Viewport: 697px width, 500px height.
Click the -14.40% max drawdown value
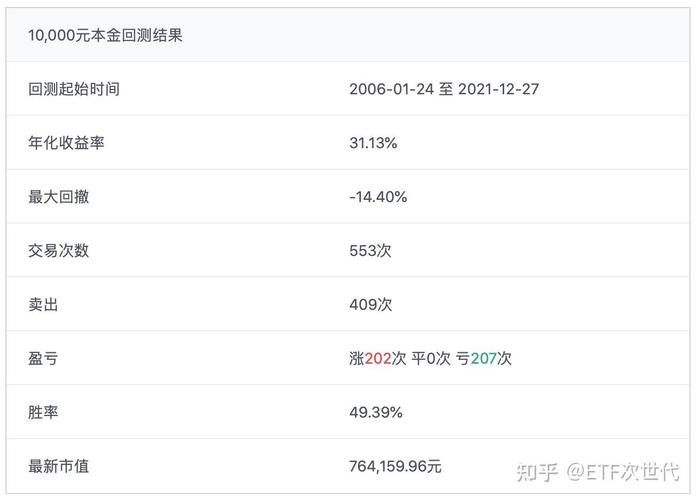coord(378,197)
